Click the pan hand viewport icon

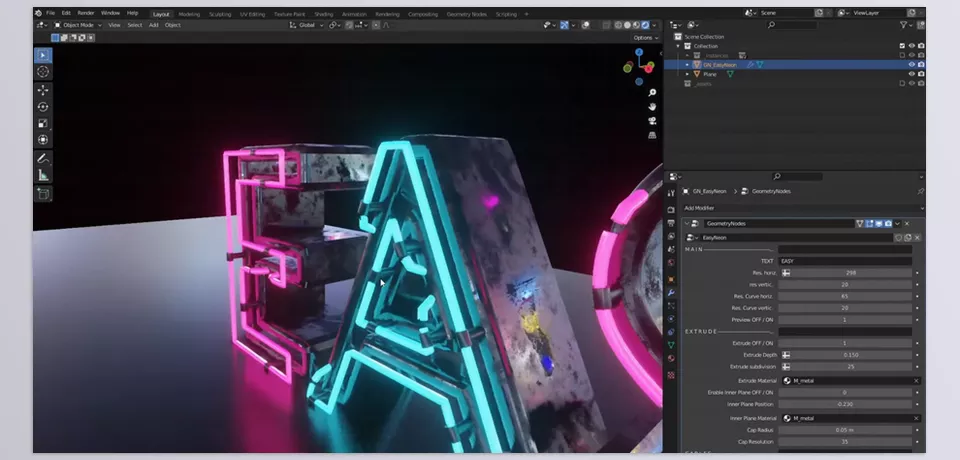652,107
